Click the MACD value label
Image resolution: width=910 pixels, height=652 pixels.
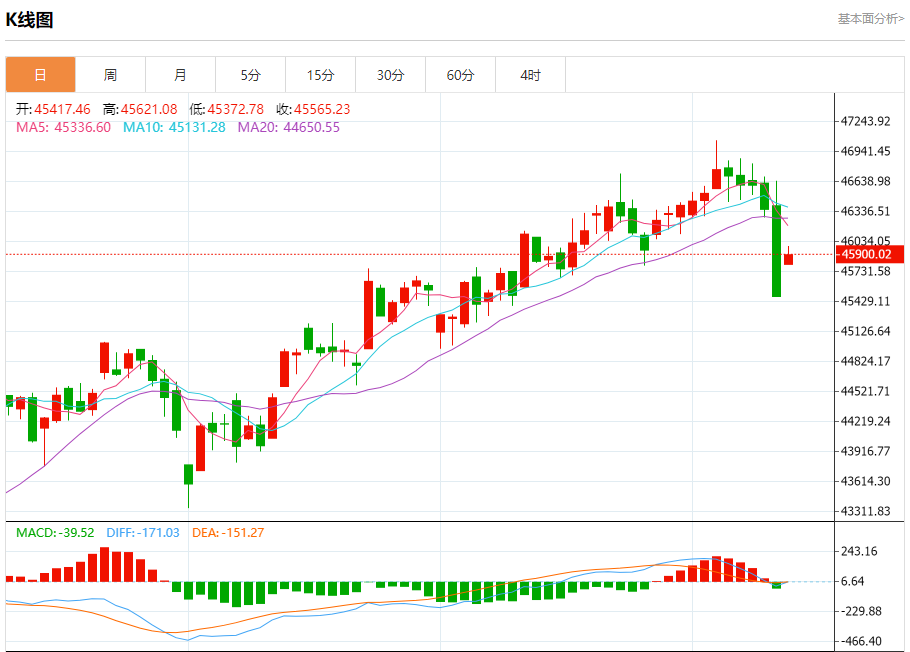point(55,533)
